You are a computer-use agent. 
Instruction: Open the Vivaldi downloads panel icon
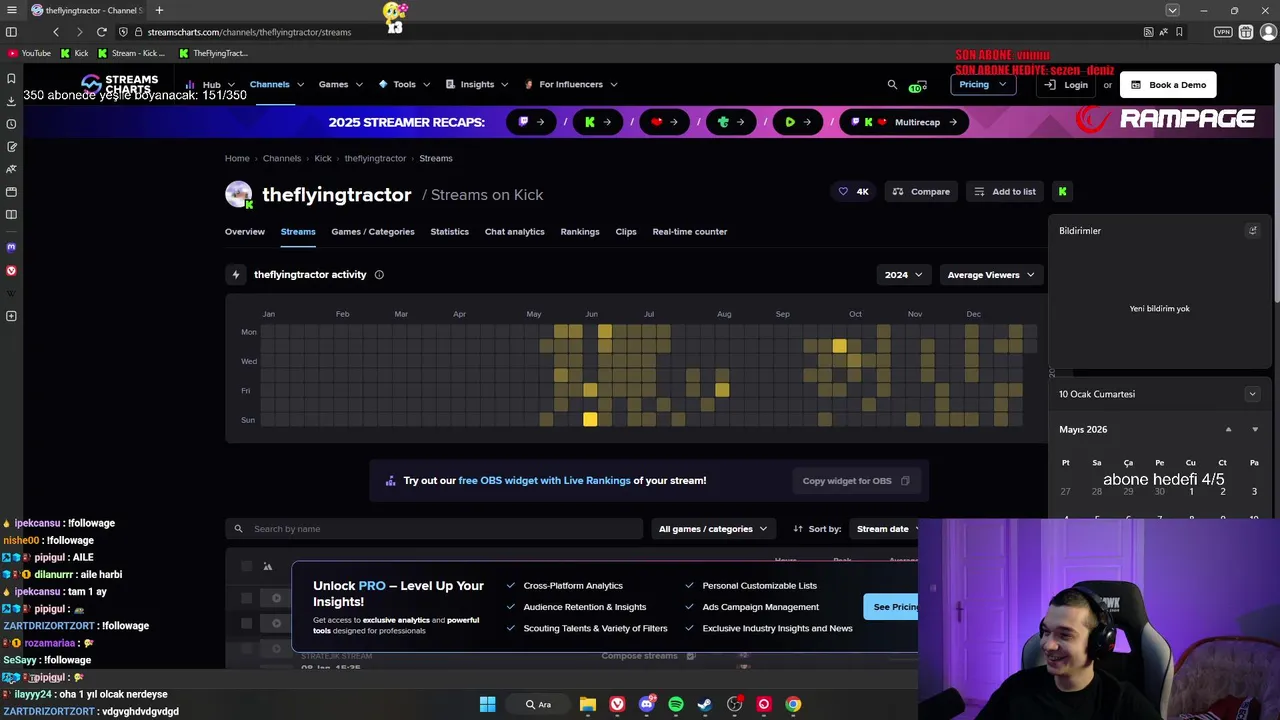(11, 101)
